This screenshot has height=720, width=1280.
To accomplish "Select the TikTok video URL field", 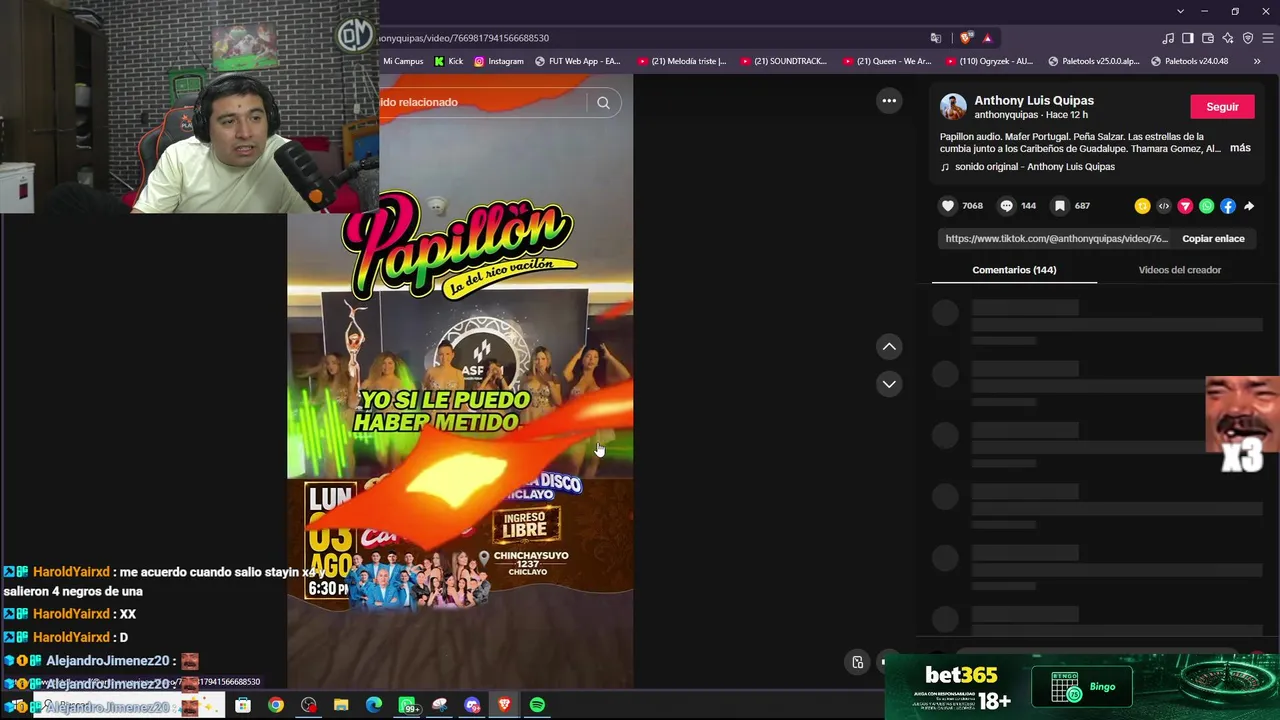I will click(x=1056, y=239).
